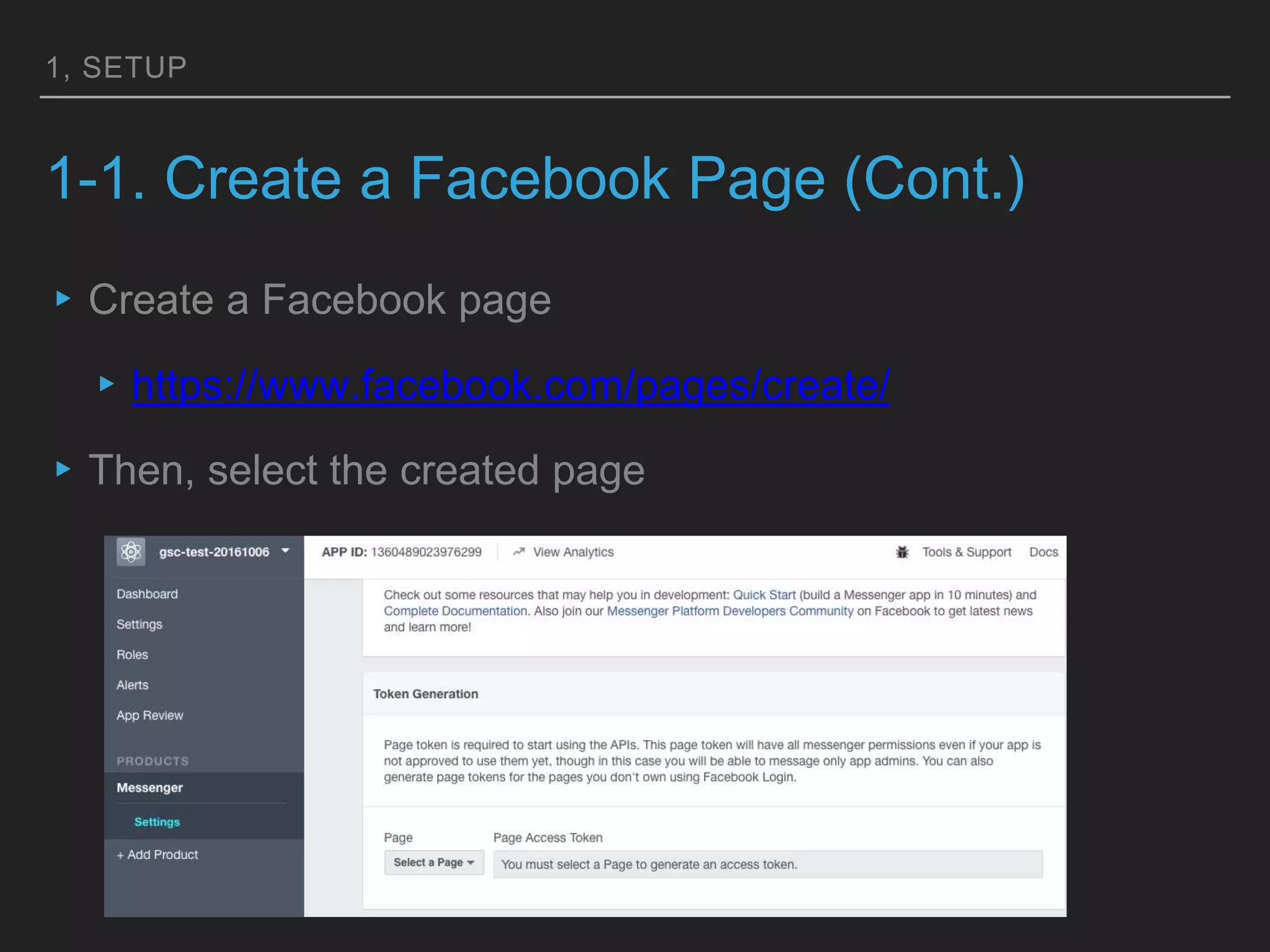
Task: Click the PRODUCTS sidebar label
Action: [x=153, y=761]
